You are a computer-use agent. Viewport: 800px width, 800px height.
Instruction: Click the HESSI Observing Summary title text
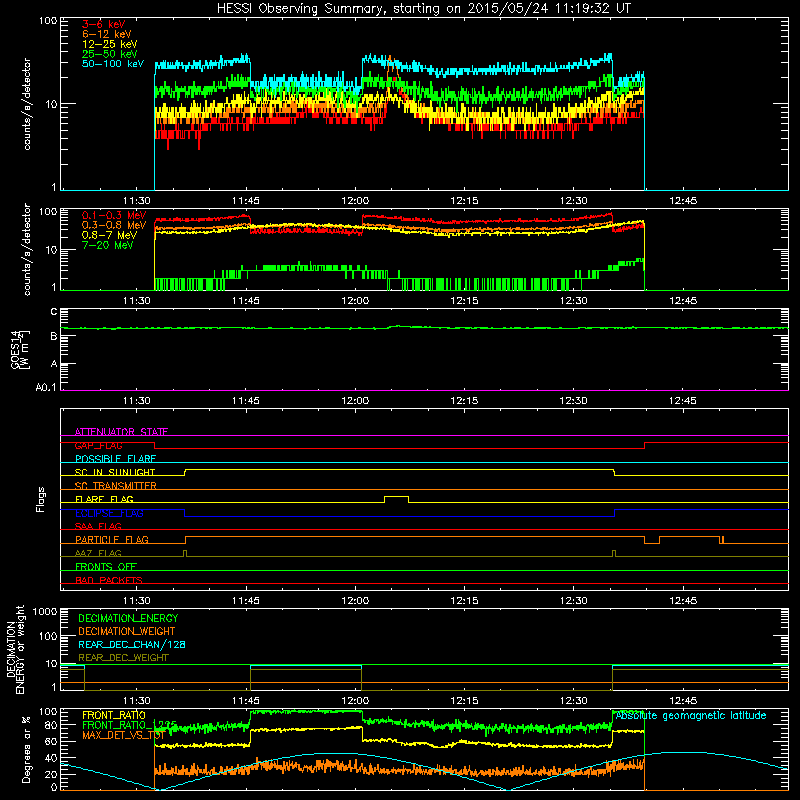[423, 9]
